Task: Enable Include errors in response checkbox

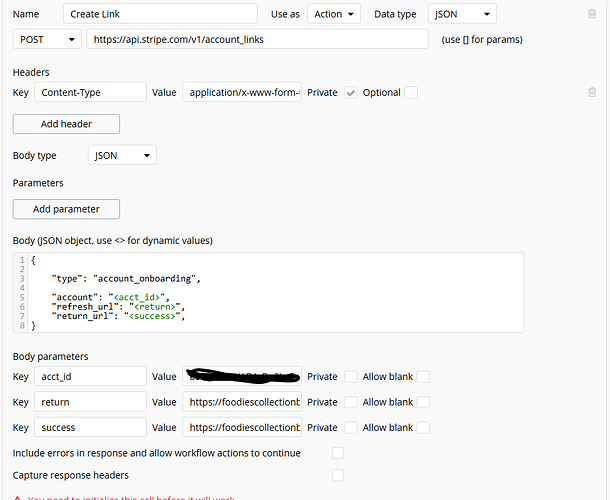Action: point(338,453)
